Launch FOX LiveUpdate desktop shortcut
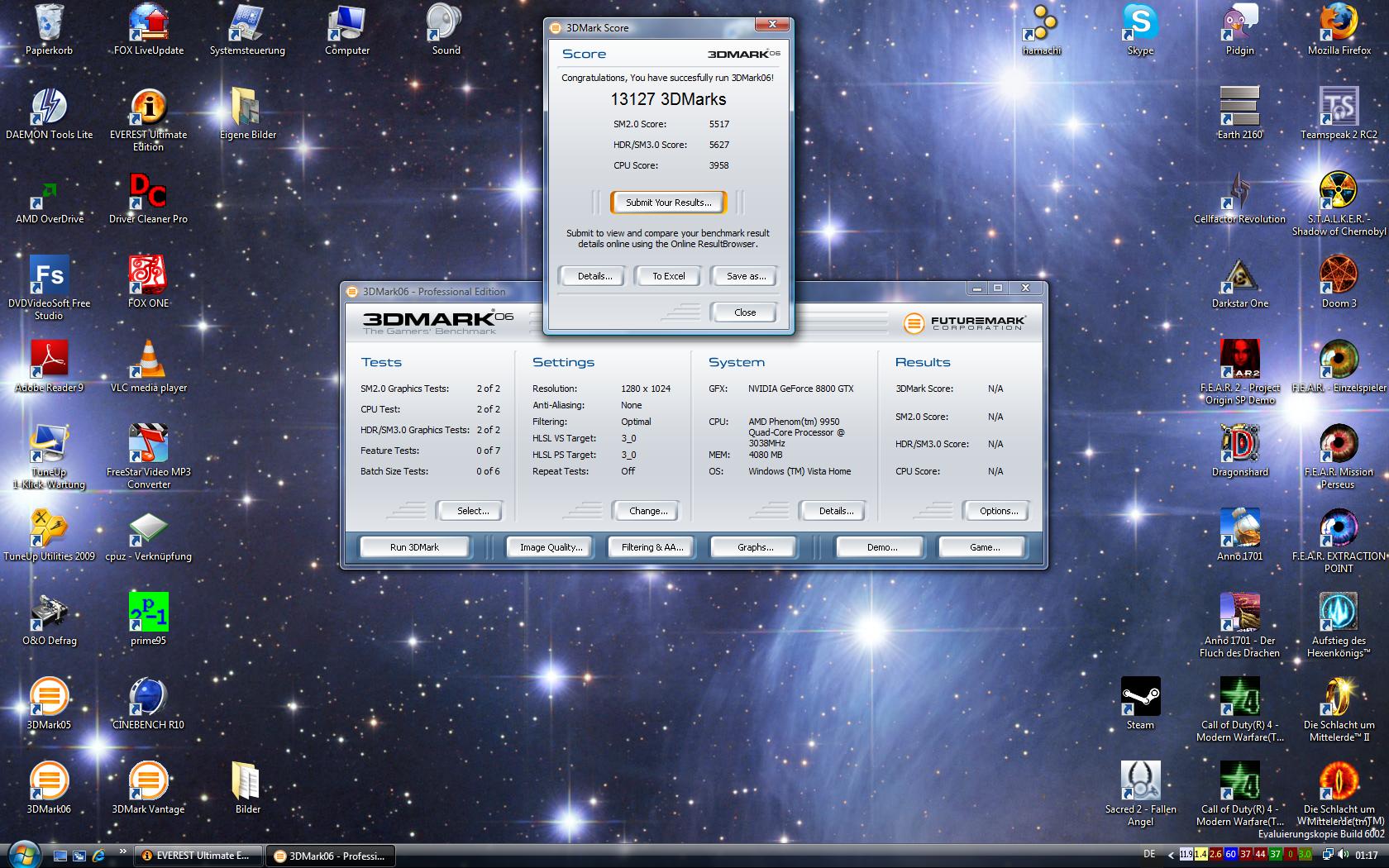1389x868 pixels. [148, 30]
